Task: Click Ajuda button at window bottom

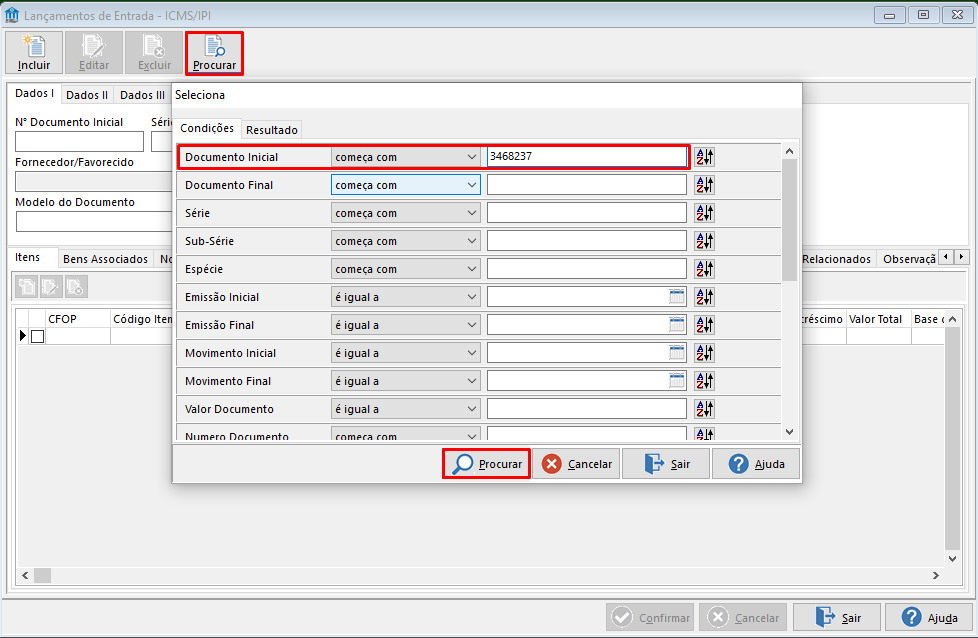Action: tap(929, 617)
